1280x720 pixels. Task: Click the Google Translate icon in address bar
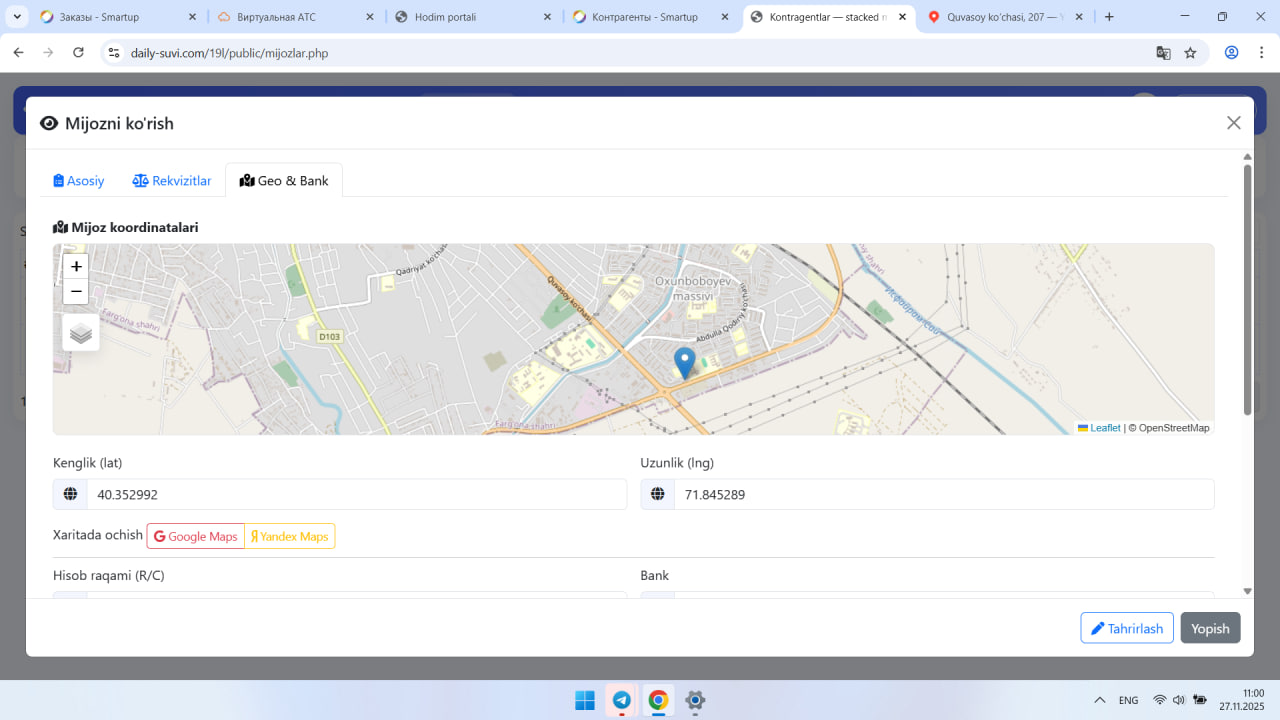pyautogui.click(x=1163, y=53)
